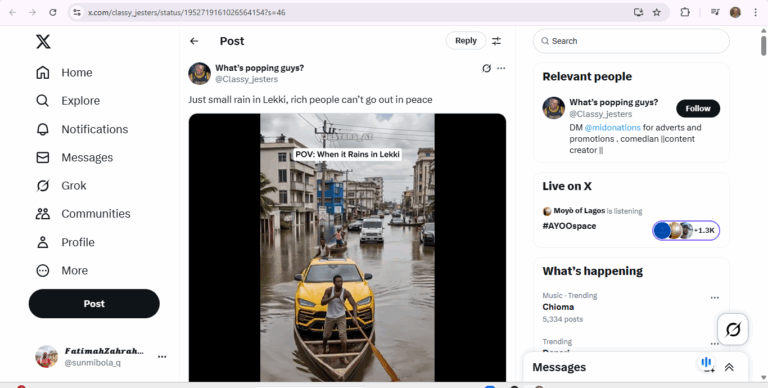Expand the More menu label

click(74, 270)
